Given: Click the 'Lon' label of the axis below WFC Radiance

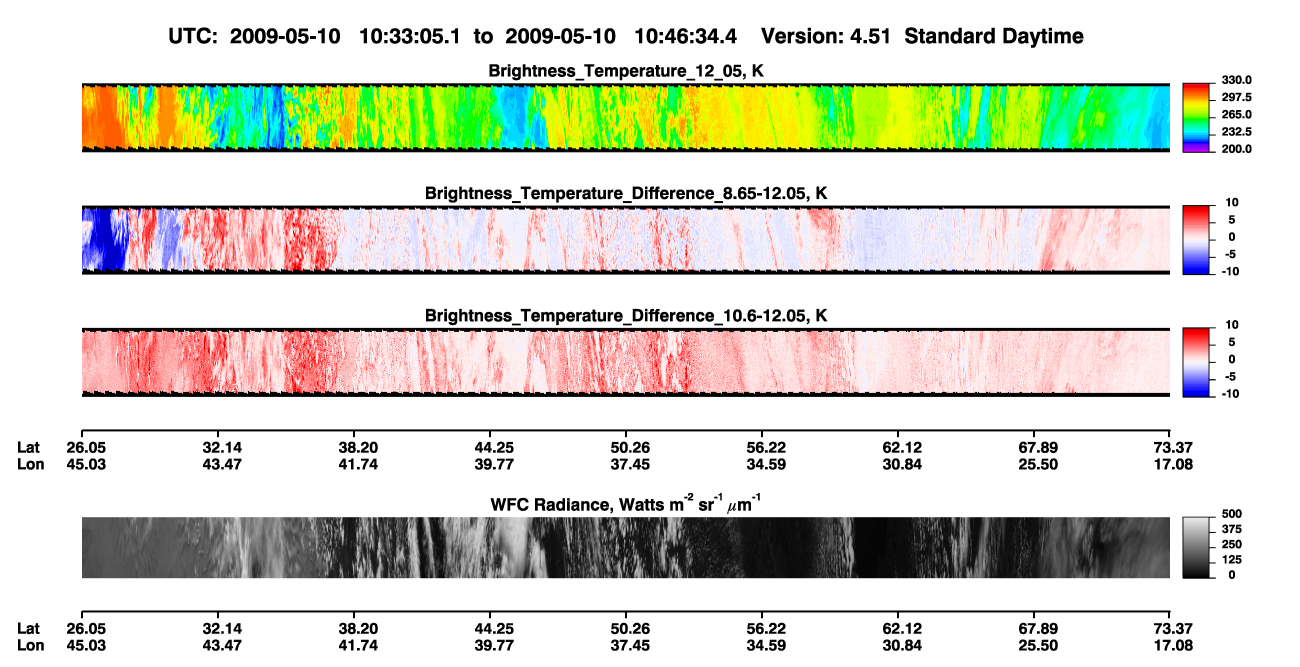Looking at the screenshot, I should pos(29,645).
